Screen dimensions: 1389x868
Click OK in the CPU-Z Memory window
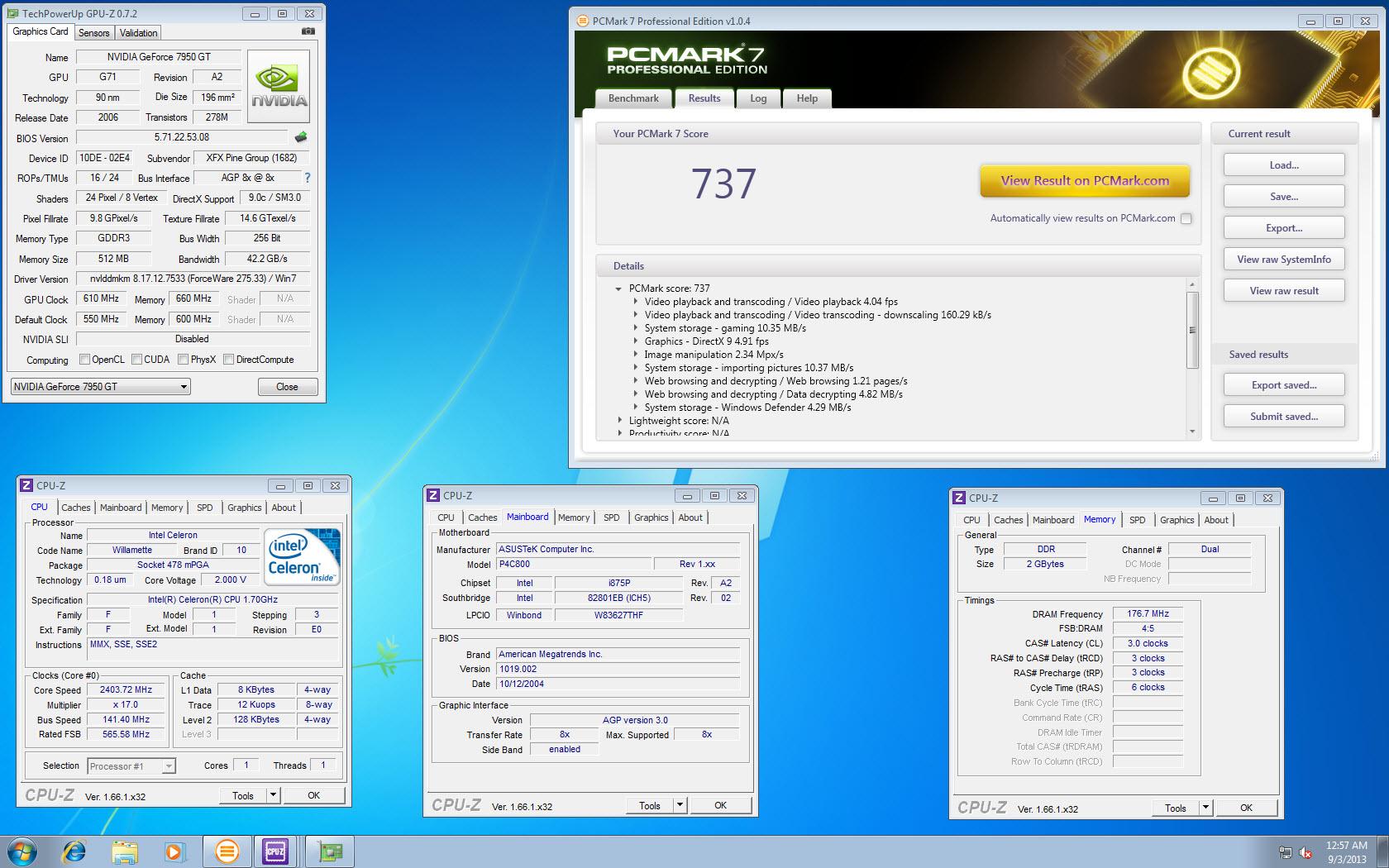point(1246,808)
